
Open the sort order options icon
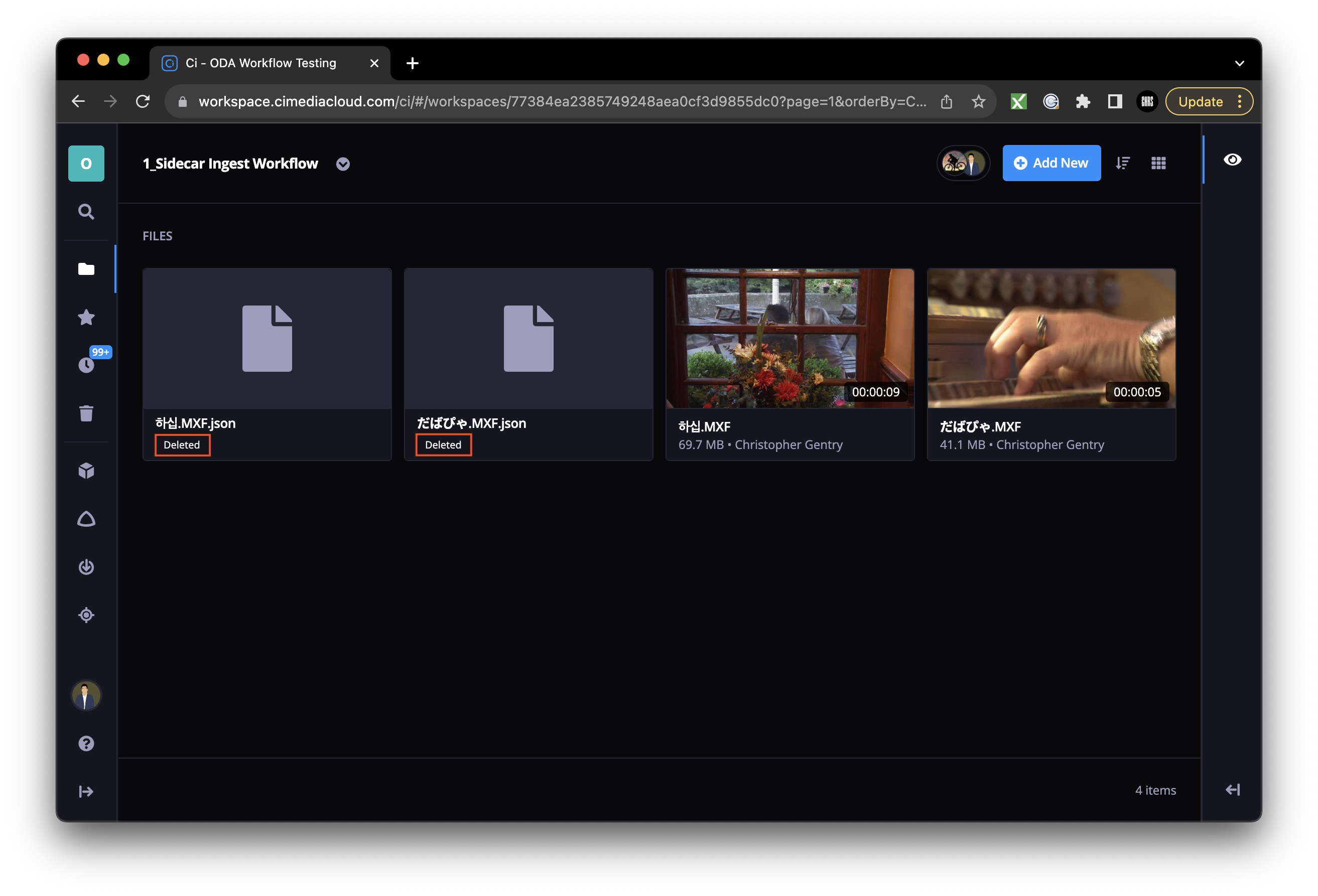click(1123, 163)
